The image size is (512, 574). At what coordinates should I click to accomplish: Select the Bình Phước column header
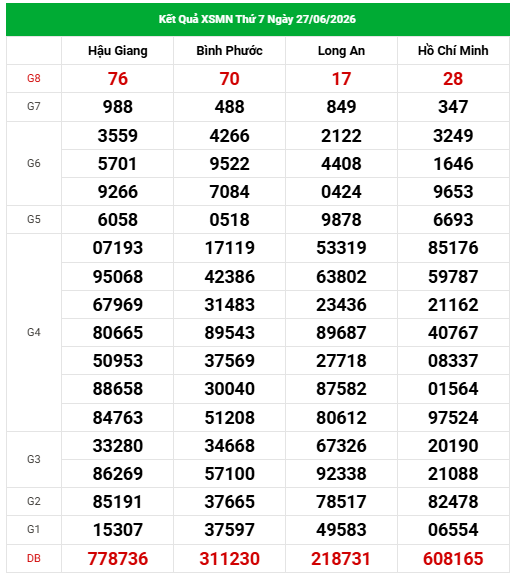click(229, 51)
